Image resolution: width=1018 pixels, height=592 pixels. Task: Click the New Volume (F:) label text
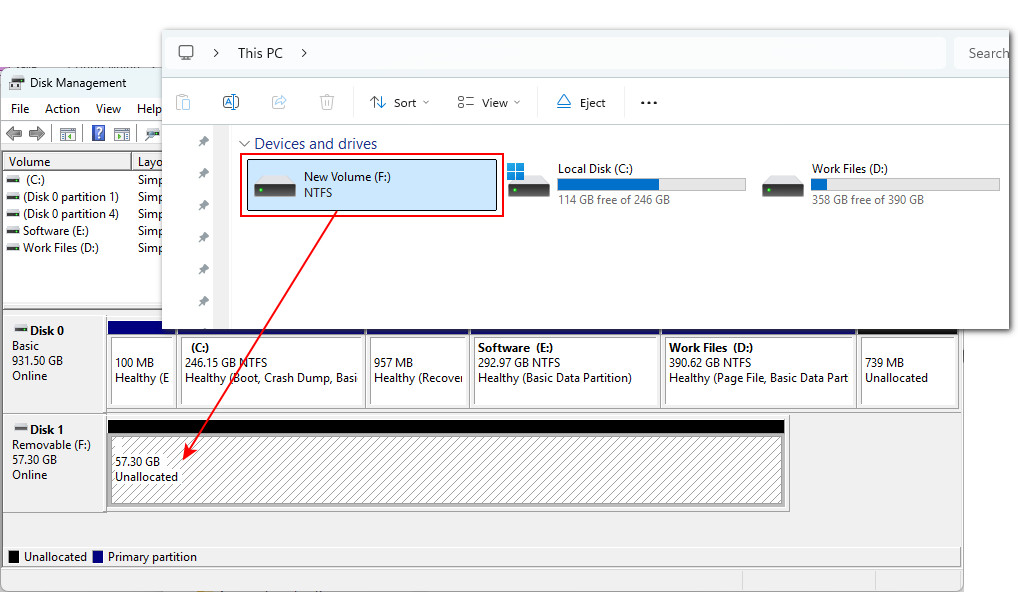(347, 177)
